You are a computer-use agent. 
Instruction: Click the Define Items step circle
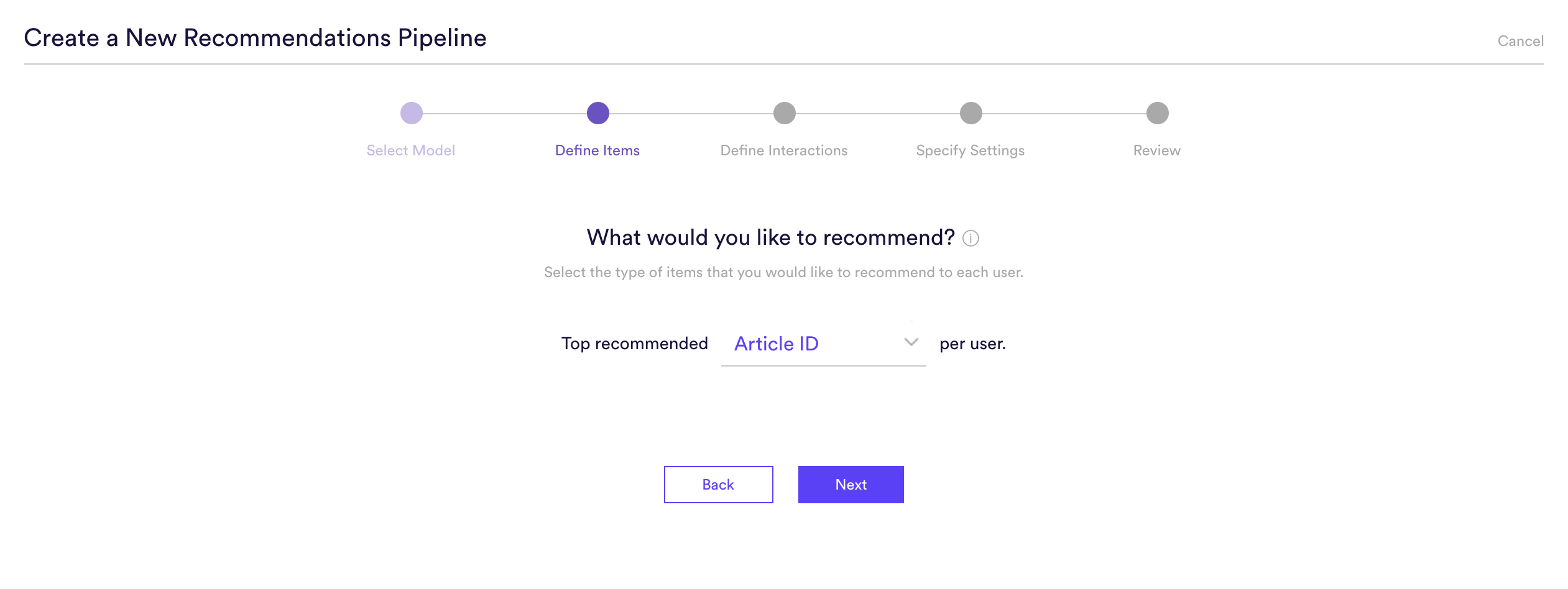pos(598,113)
